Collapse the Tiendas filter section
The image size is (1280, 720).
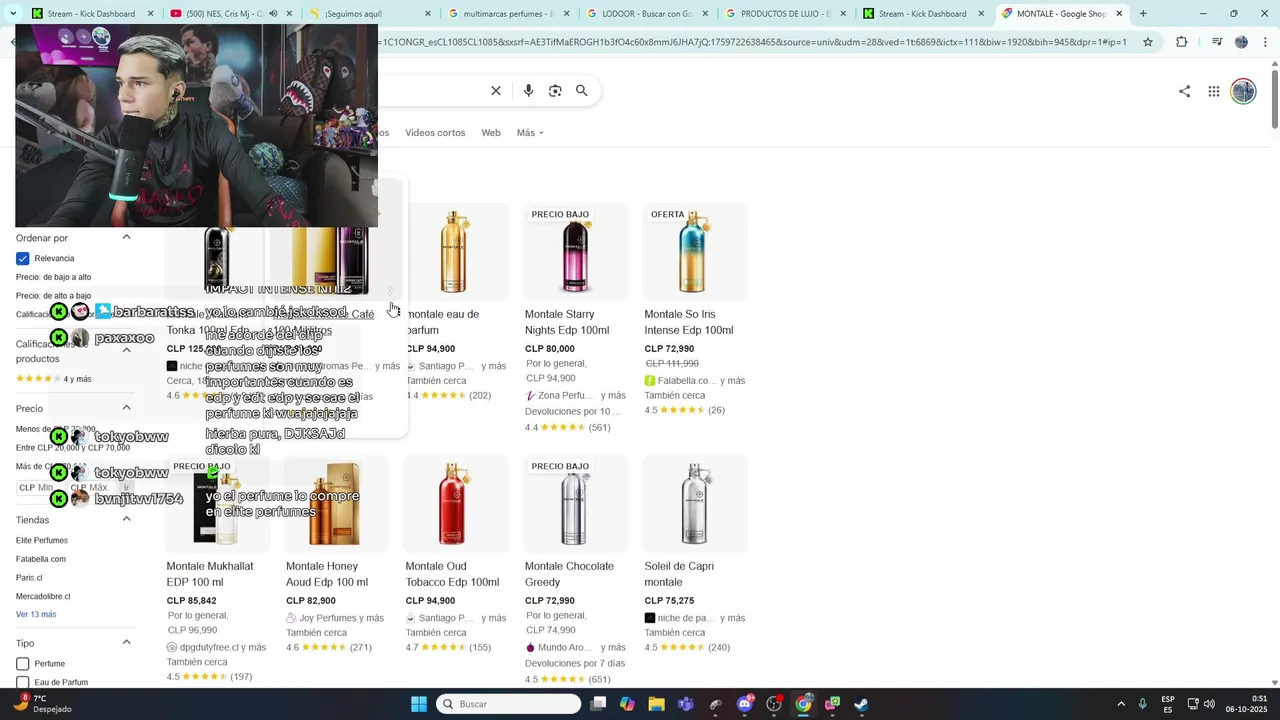(x=126, y=519)
